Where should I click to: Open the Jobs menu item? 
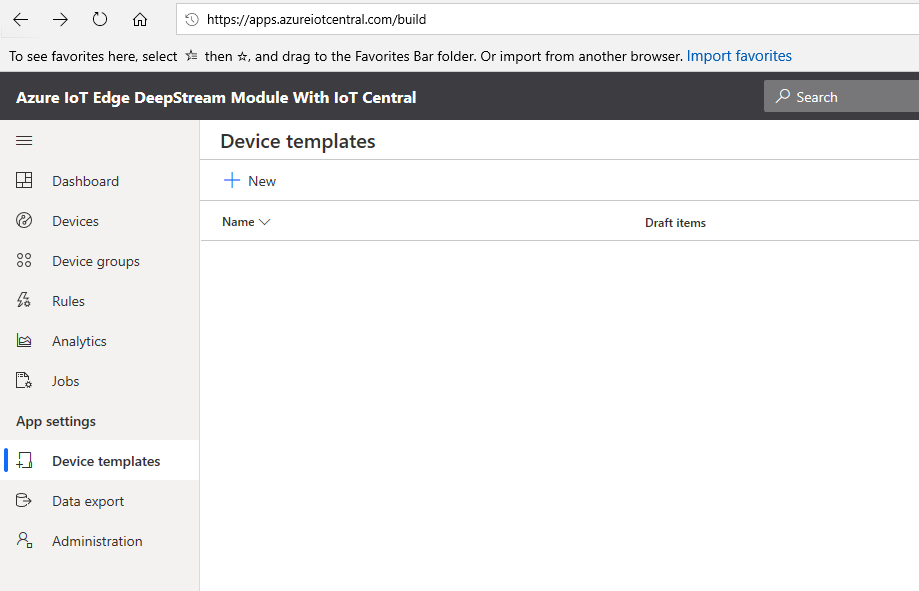[66, 381]
